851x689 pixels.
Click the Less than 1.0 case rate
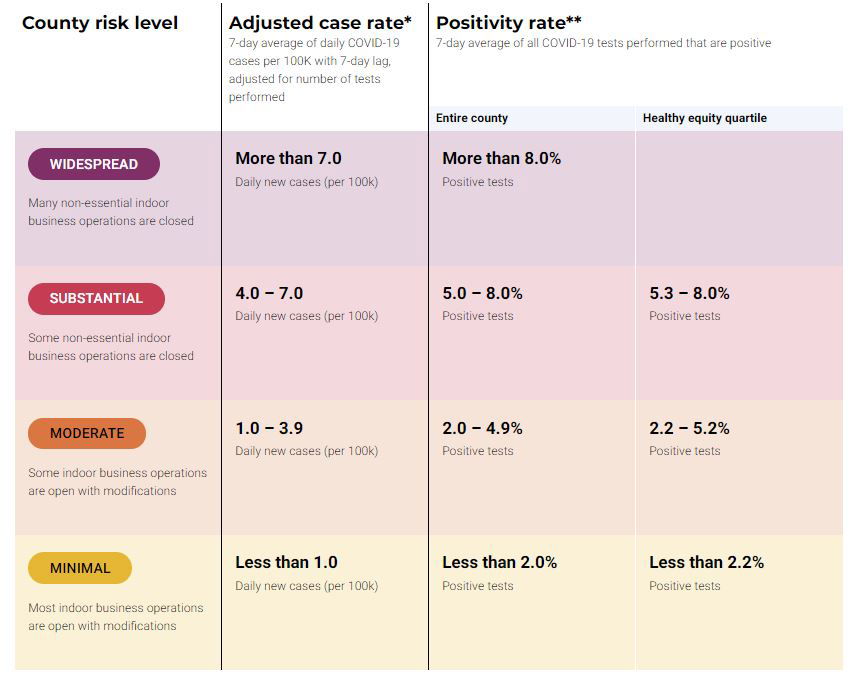286,562
